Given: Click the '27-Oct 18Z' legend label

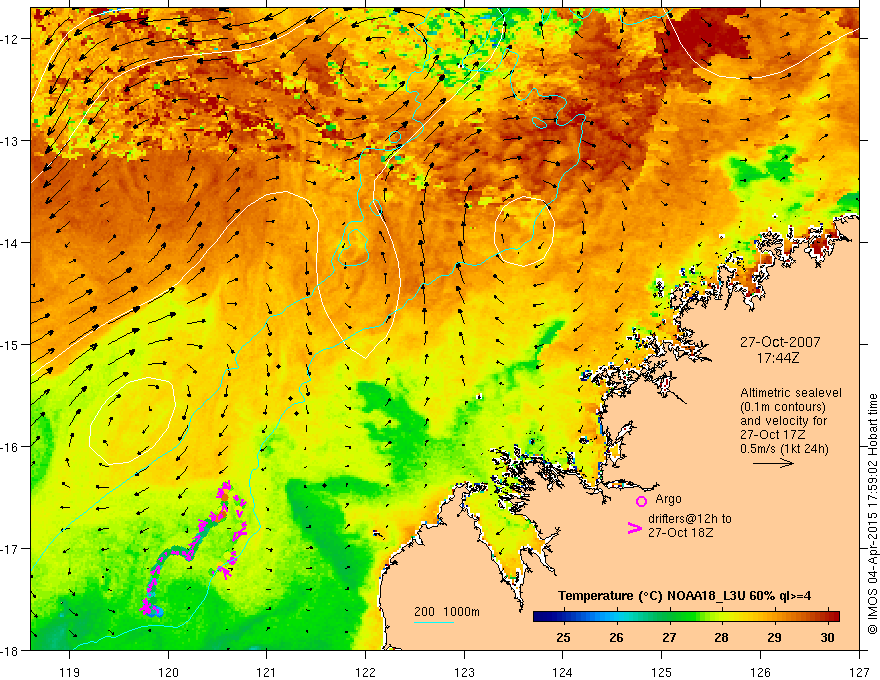Looking at the screenshot, I should pyautogui.click(x=680, y=533).
